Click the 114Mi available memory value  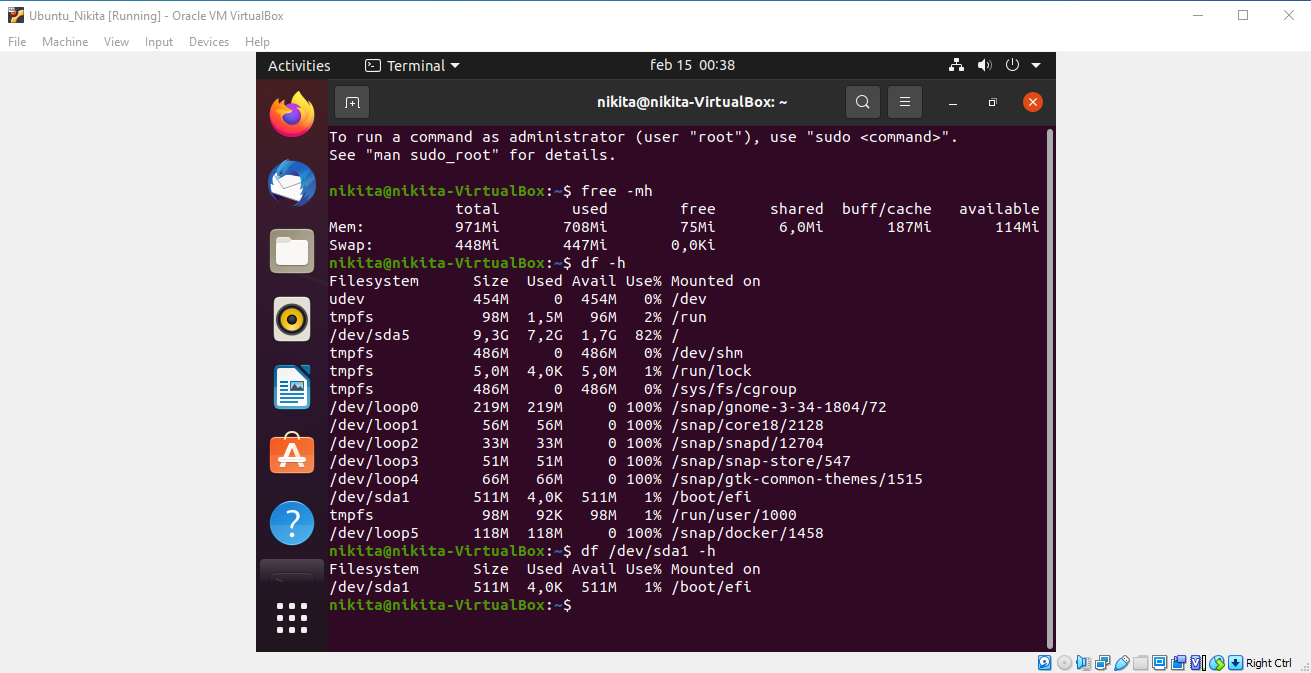(x=1017, y=227)
